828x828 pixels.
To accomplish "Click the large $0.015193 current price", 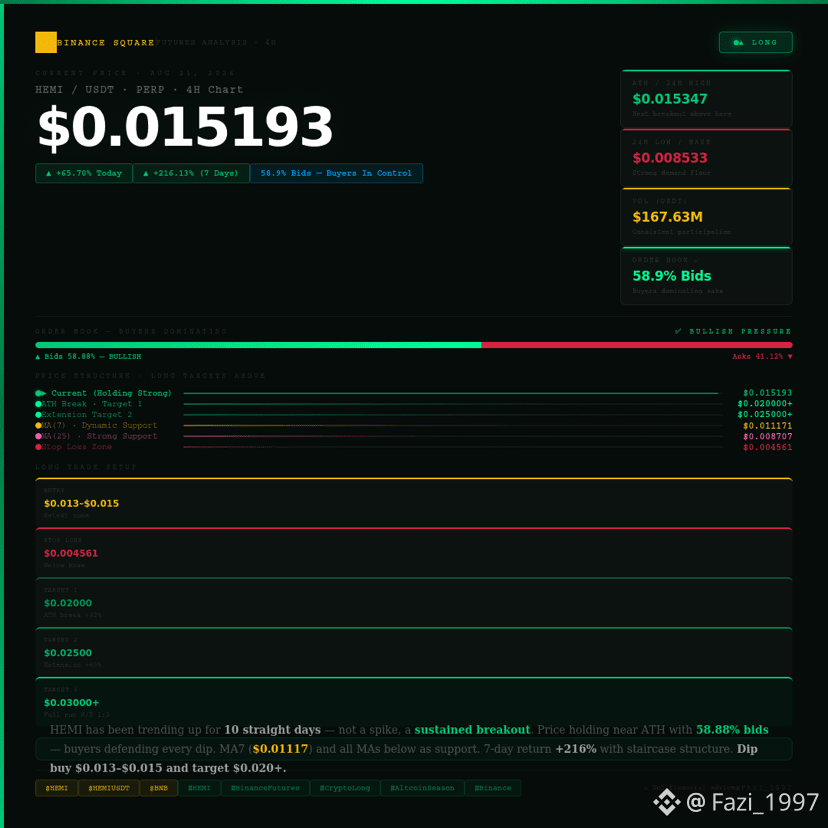I will pyautogui.click(x=185, y=127).
